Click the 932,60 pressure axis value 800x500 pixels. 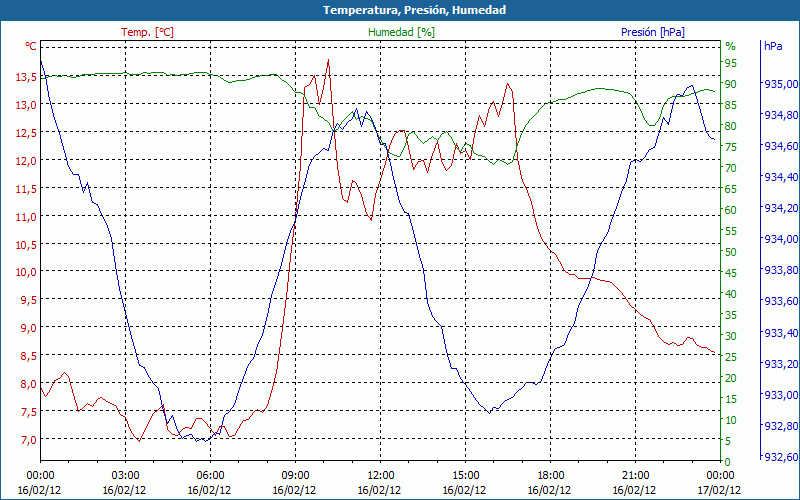(781, 457)
